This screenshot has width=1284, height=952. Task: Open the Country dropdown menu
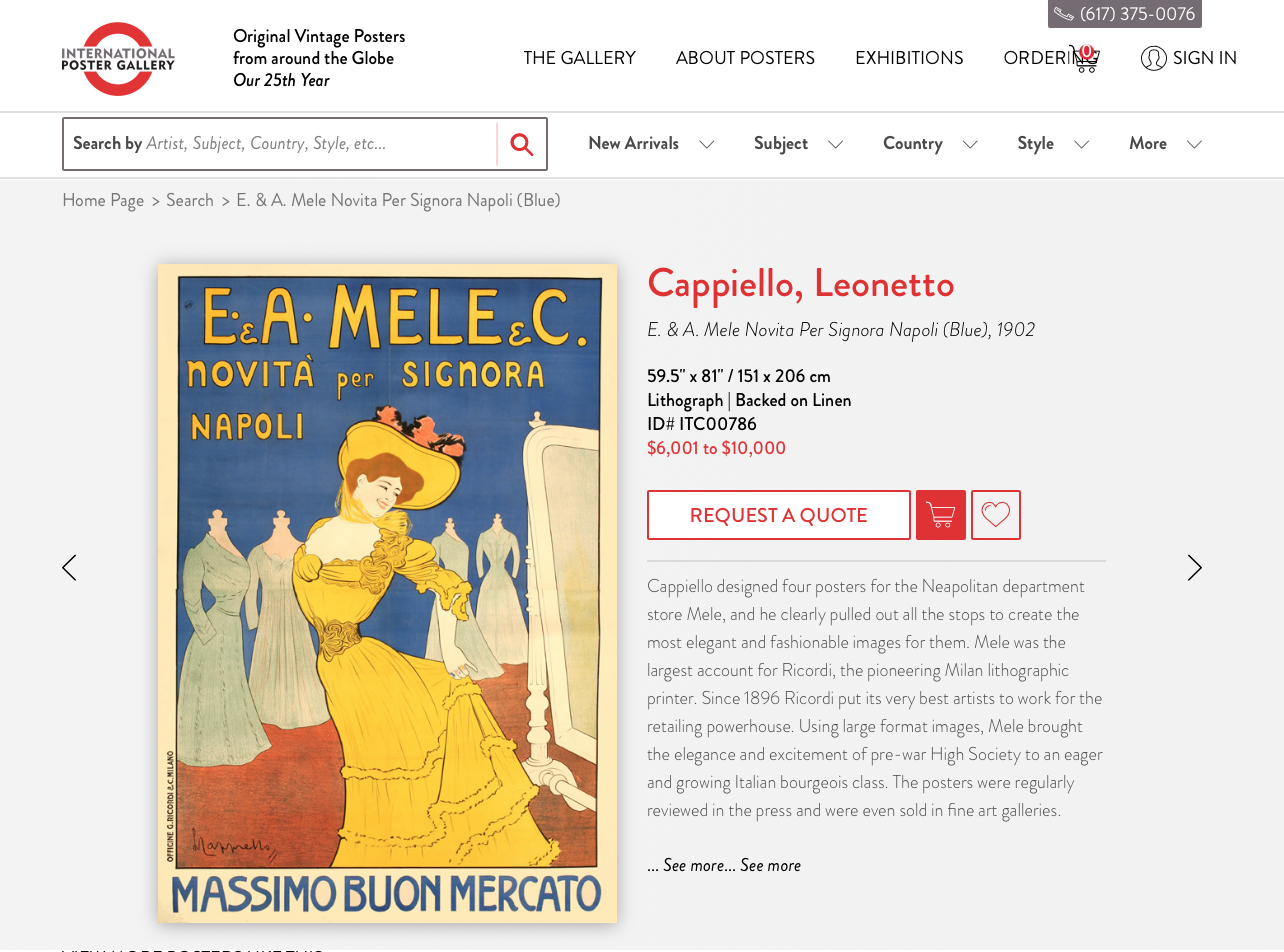(x=930, y=144)
